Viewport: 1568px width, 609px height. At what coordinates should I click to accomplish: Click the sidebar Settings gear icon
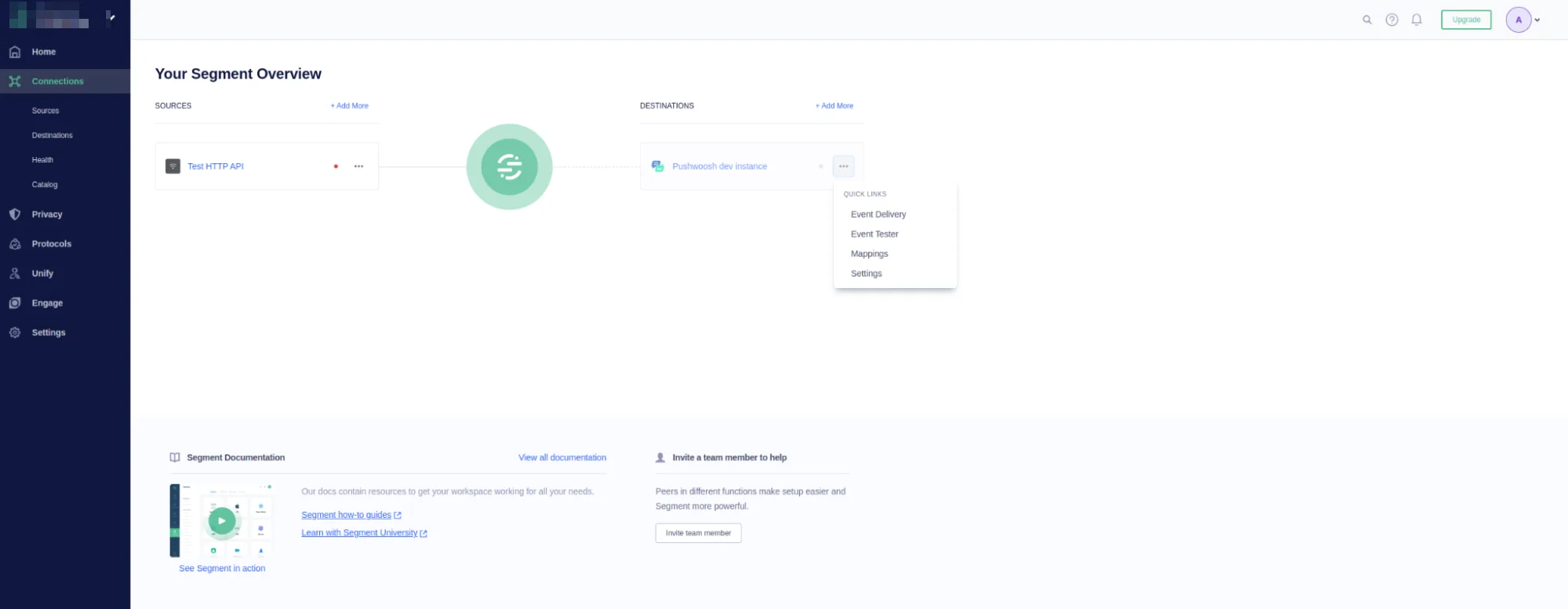[x=15, y=333]
